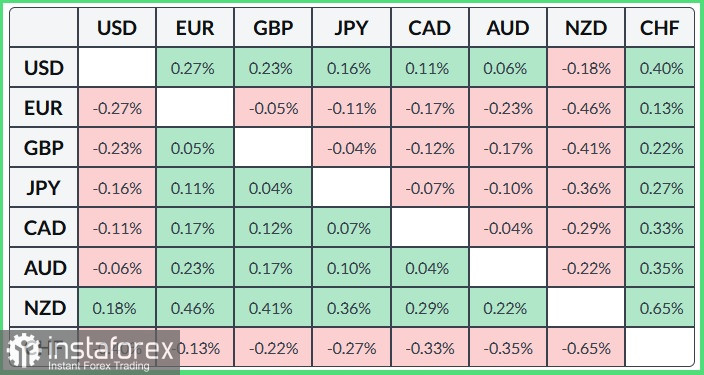Viewport: 704px width, 375px height.
Task: Click the EUR row label
Action: (44, 108)
